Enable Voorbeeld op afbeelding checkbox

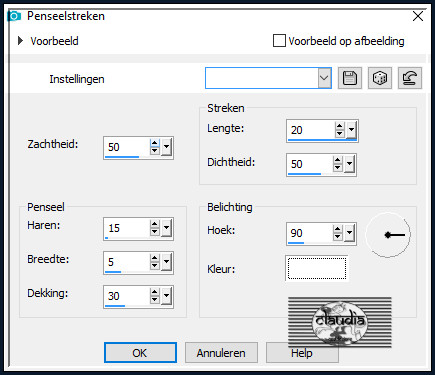coord(279,41)
